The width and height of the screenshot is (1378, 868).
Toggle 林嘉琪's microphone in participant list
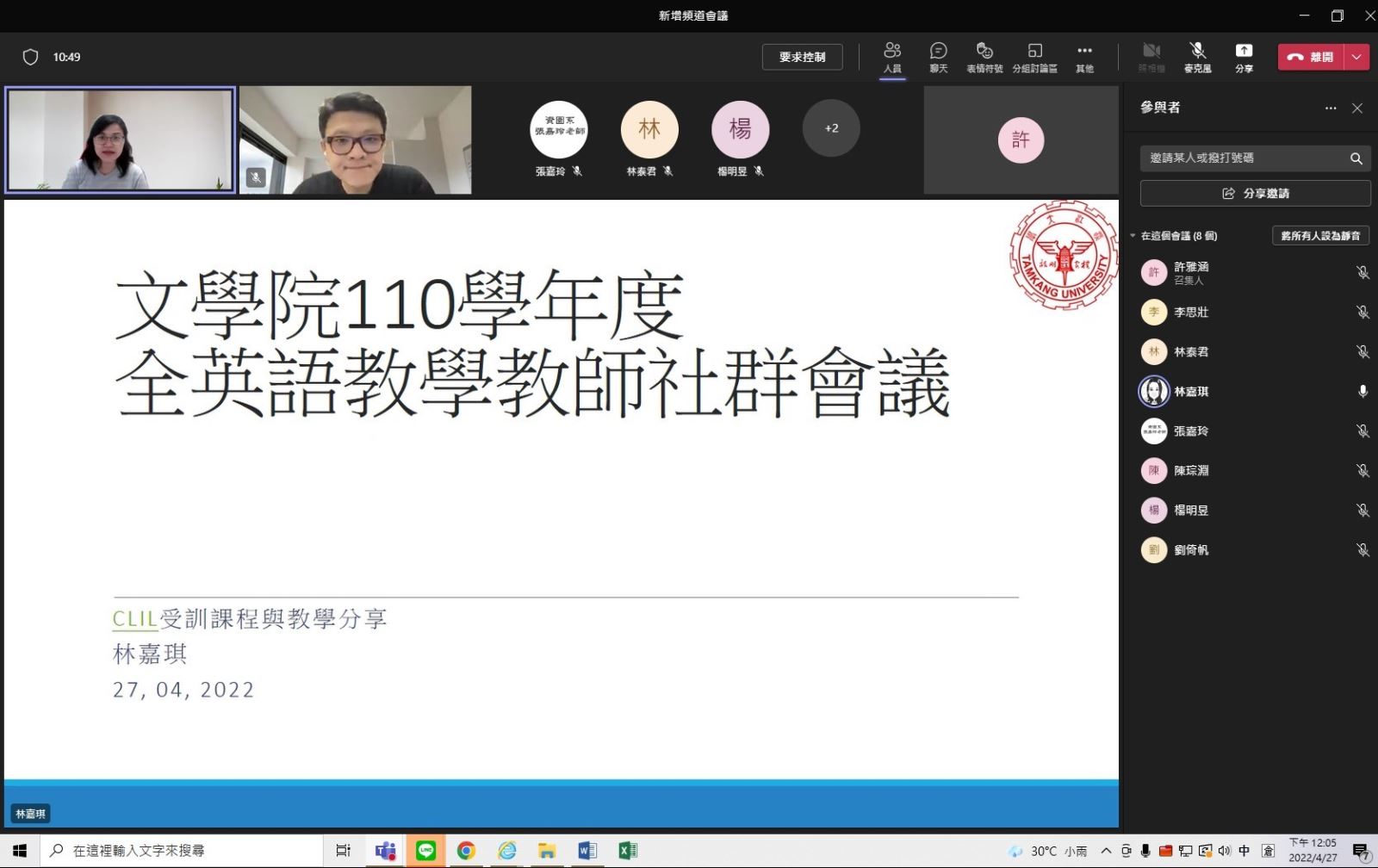pos(1362,391)
